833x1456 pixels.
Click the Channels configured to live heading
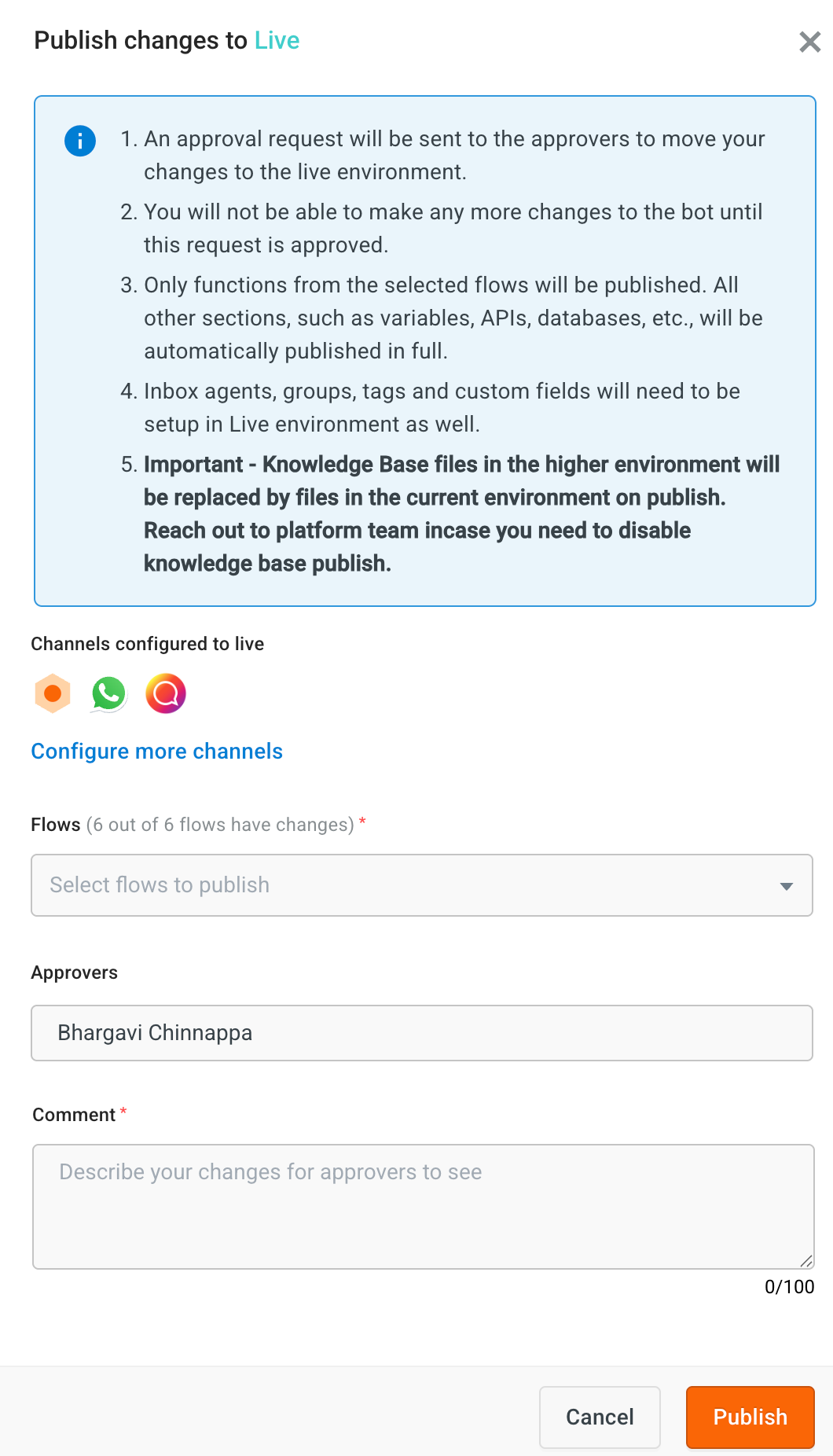148,644
